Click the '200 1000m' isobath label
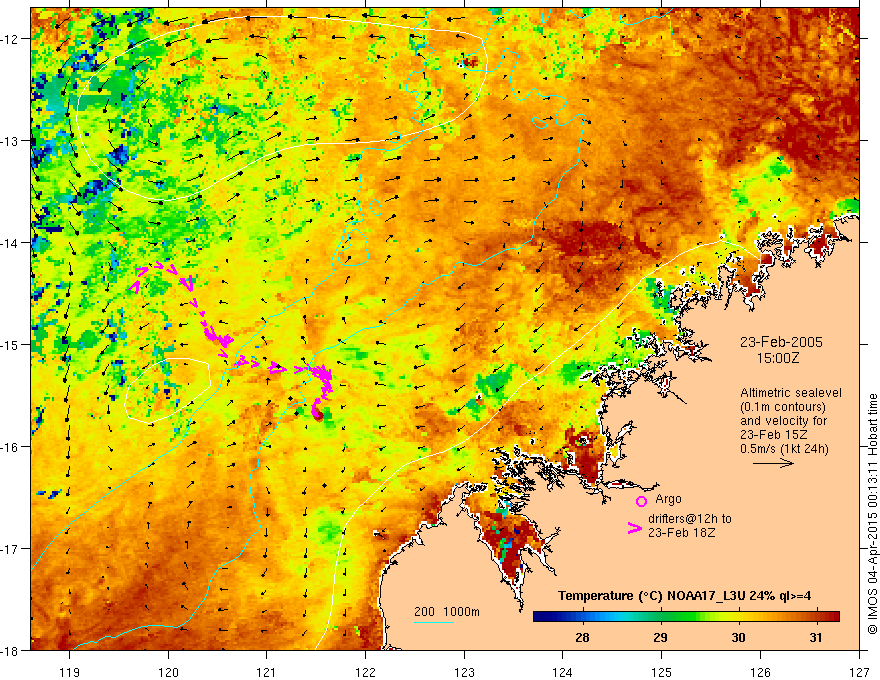Screen dimensions: 880x680 point(447,612)
